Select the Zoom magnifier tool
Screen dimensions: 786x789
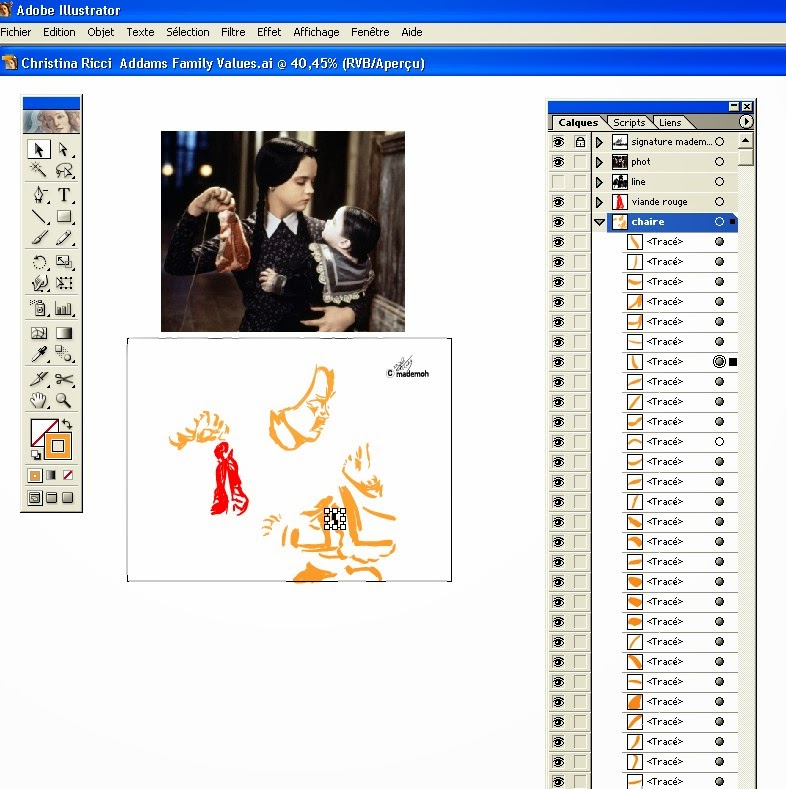pos(63,400)
